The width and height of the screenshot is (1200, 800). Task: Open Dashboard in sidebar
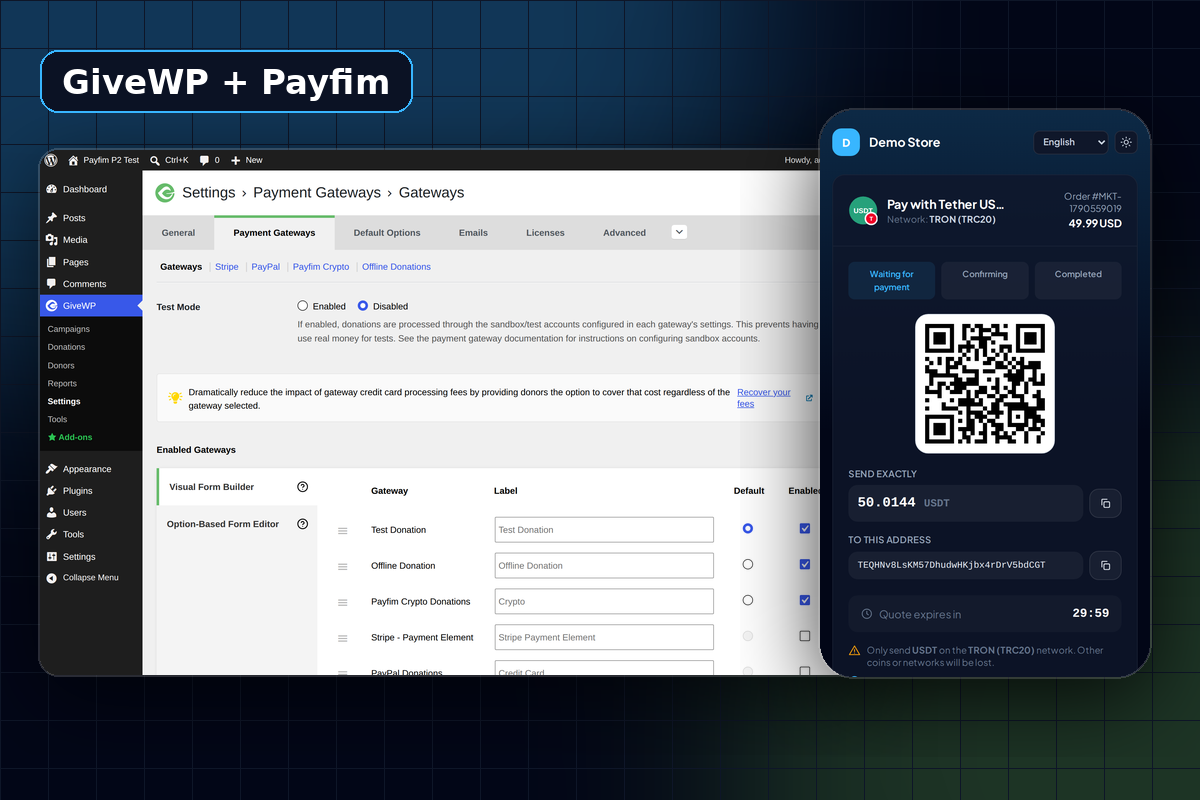tap(76, 189)
